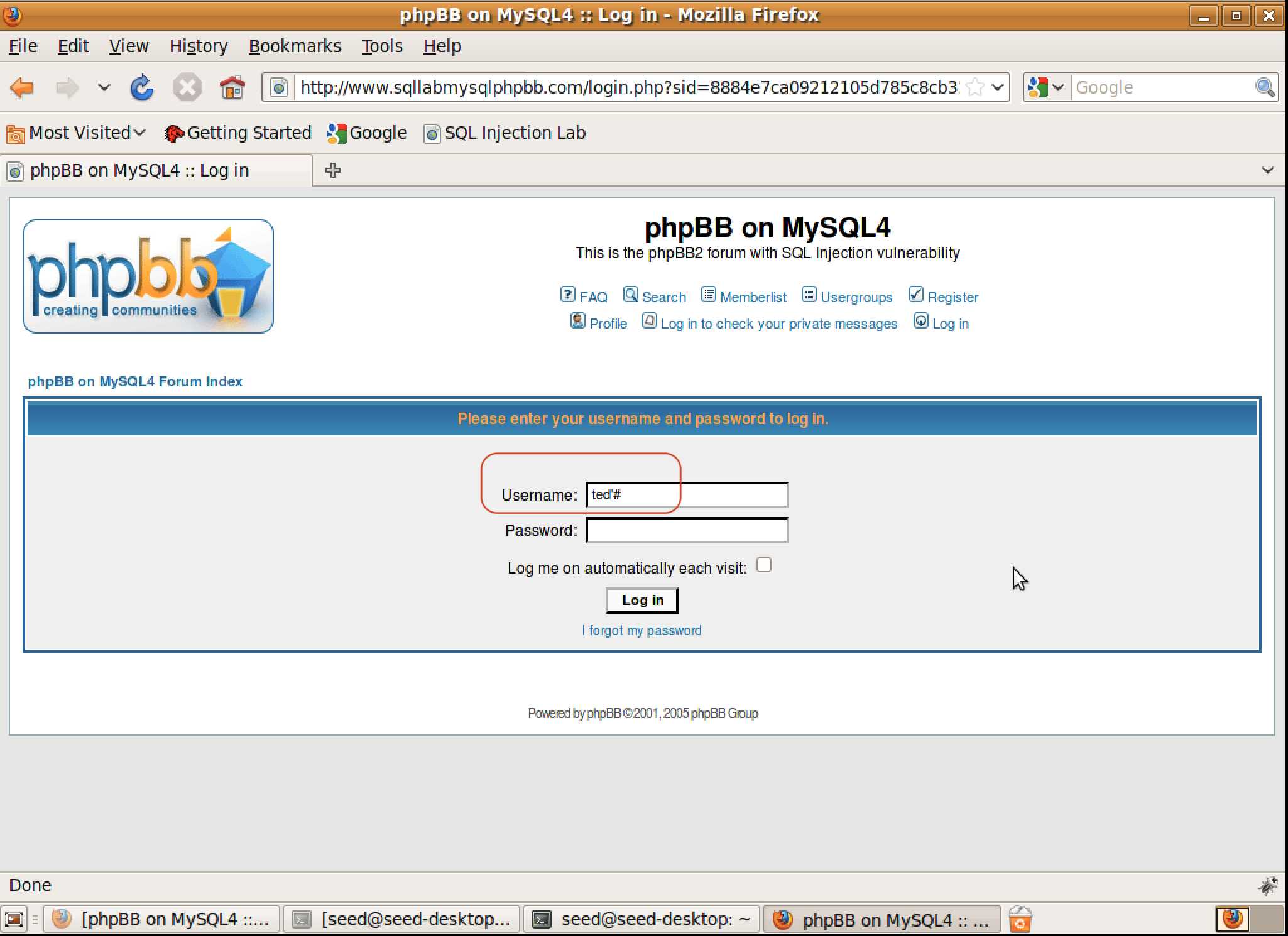The width and height of the screenshot is (1288, 936).
Task: Open the Help menu
Action: [442, 46]
